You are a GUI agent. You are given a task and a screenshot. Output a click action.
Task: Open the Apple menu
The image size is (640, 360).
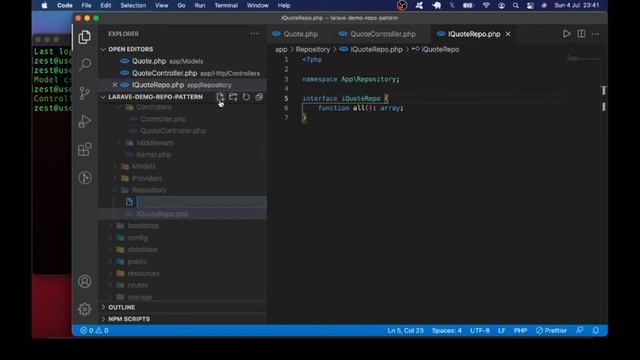click(44, 5)
